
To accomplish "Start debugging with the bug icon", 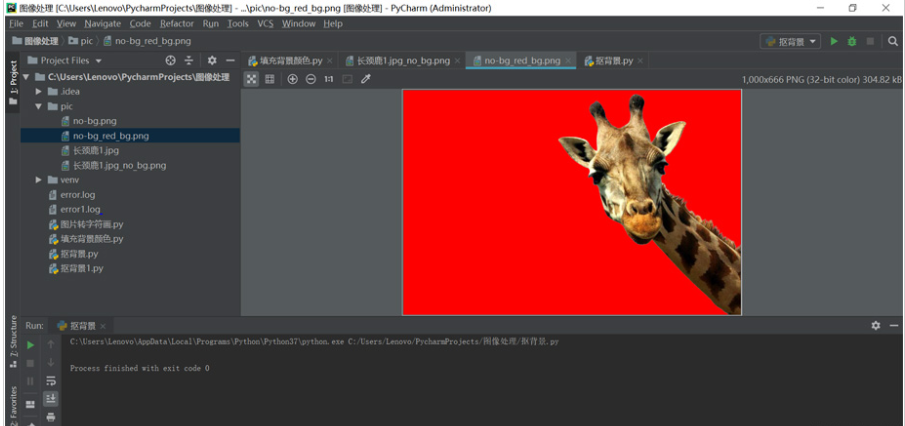I will (852, 41).
